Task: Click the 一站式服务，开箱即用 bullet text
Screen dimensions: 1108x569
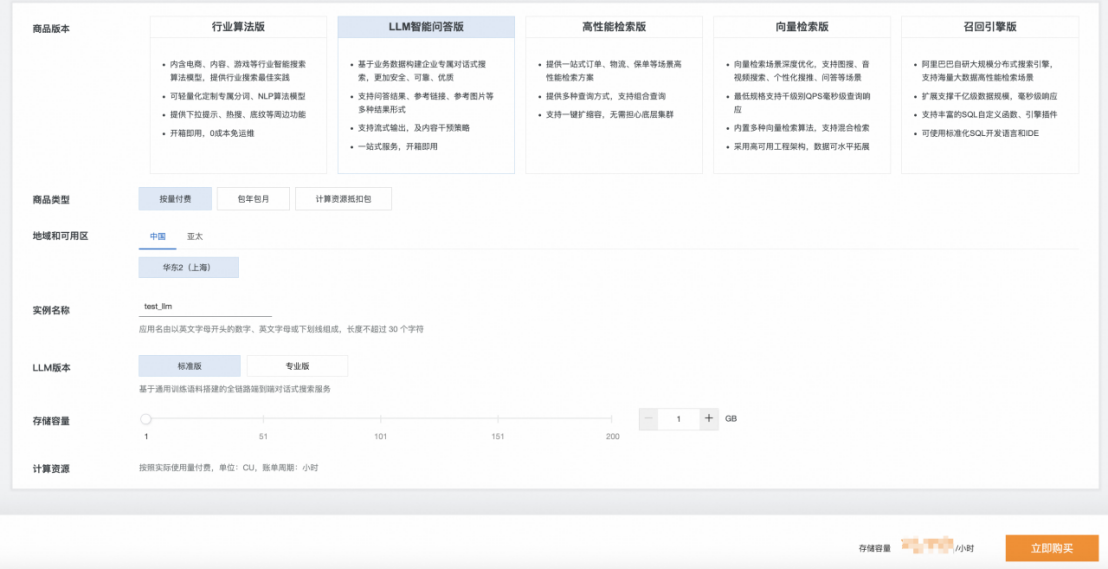Action: [398, 146]
